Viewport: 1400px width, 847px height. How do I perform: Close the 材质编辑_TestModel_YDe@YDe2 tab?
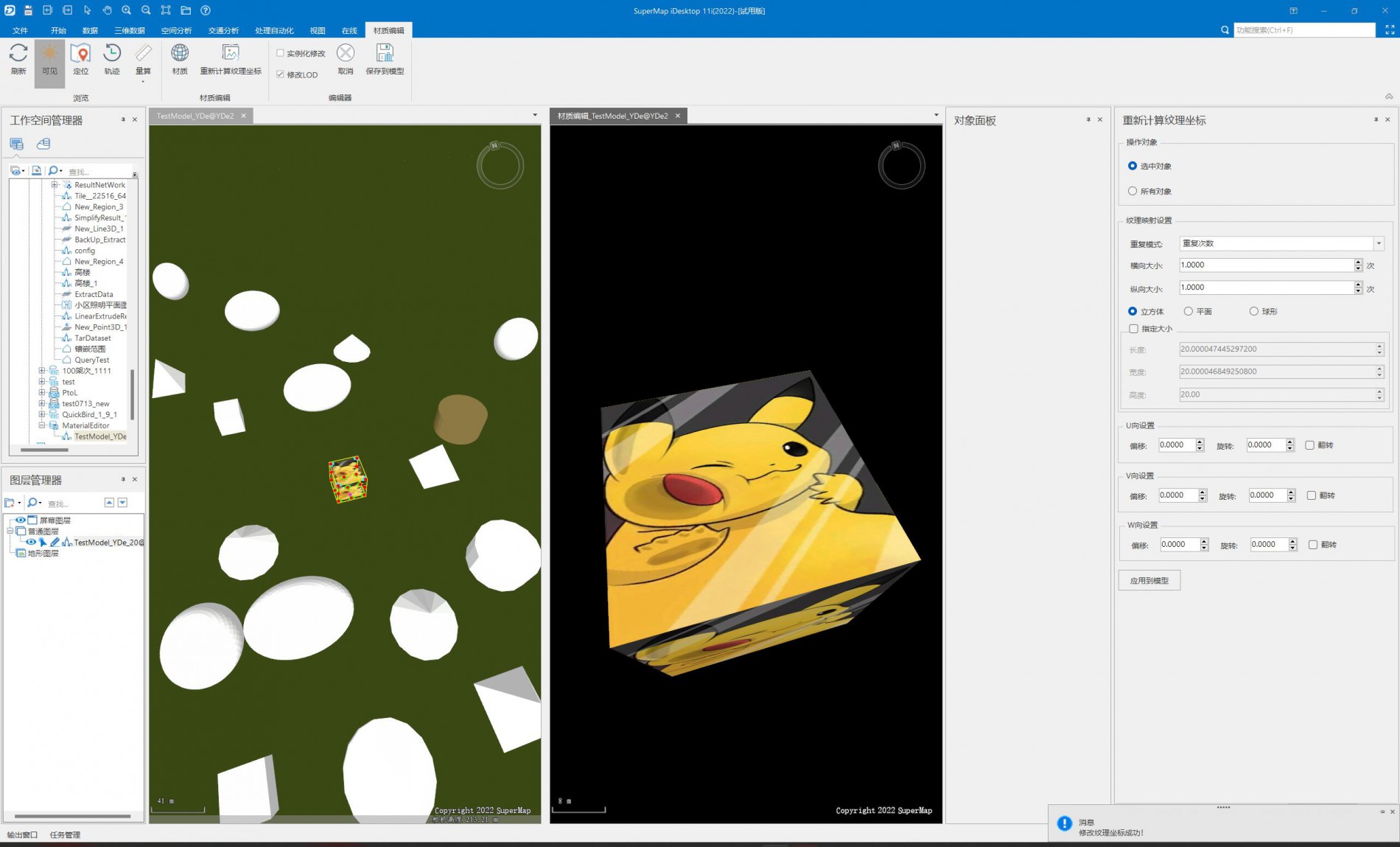tap(678, 116)
